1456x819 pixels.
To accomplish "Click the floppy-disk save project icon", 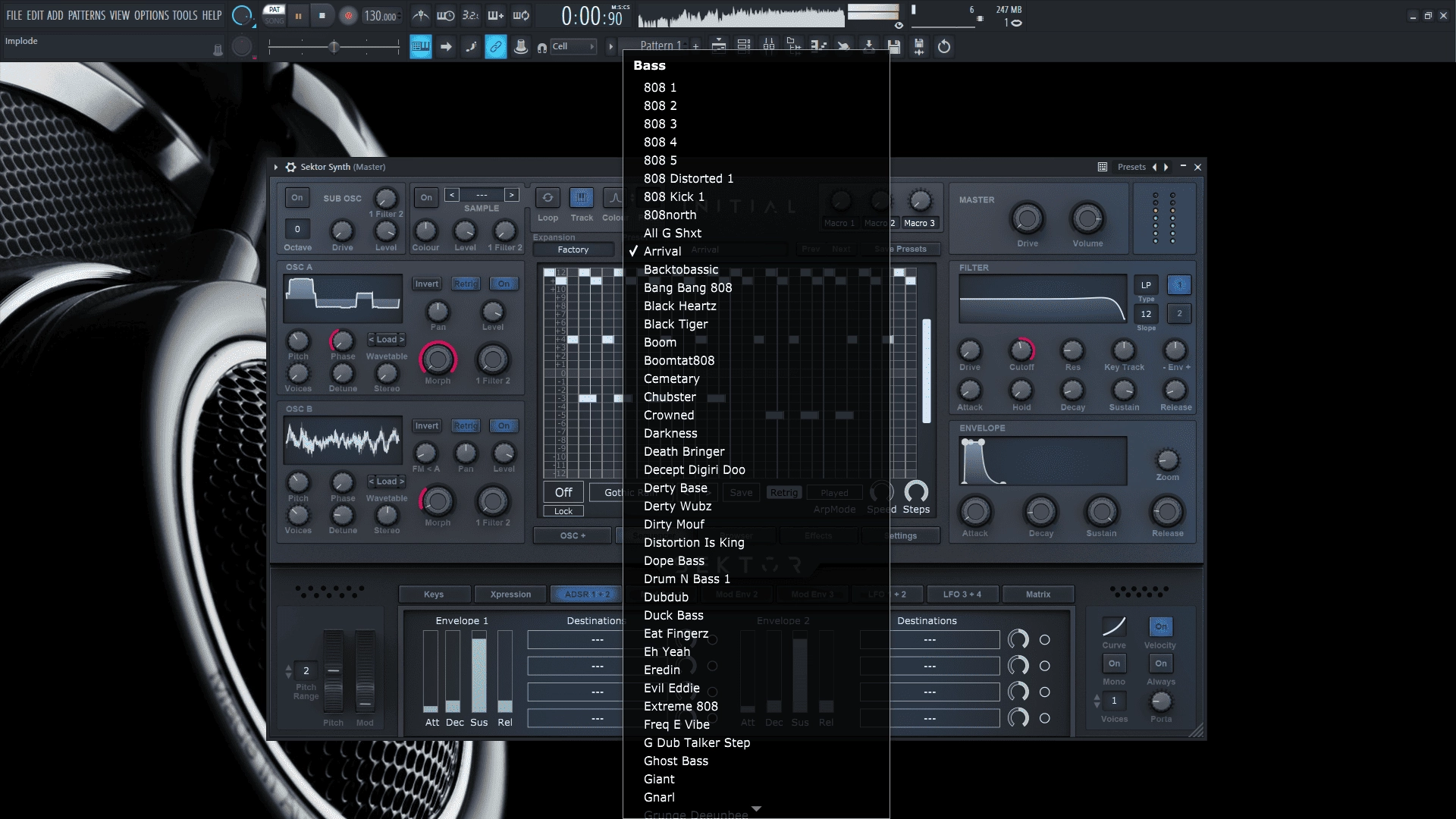I will (894, 47).
